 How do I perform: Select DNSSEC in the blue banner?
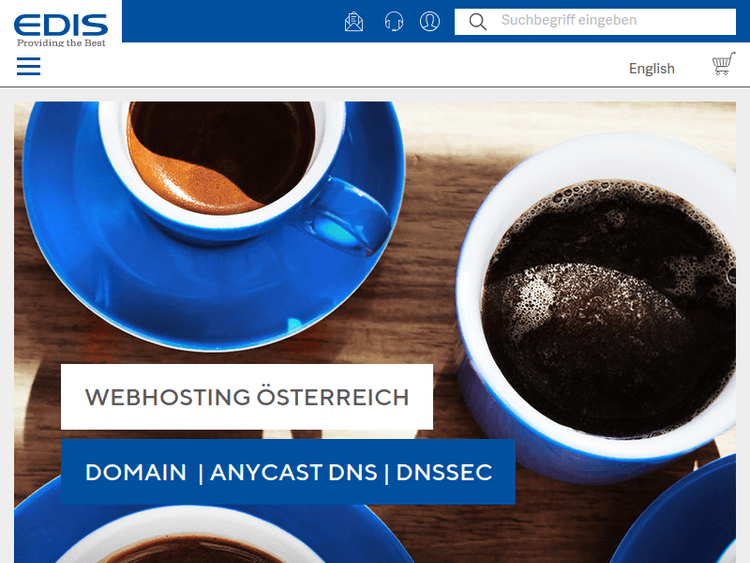[x=444, y=472]
